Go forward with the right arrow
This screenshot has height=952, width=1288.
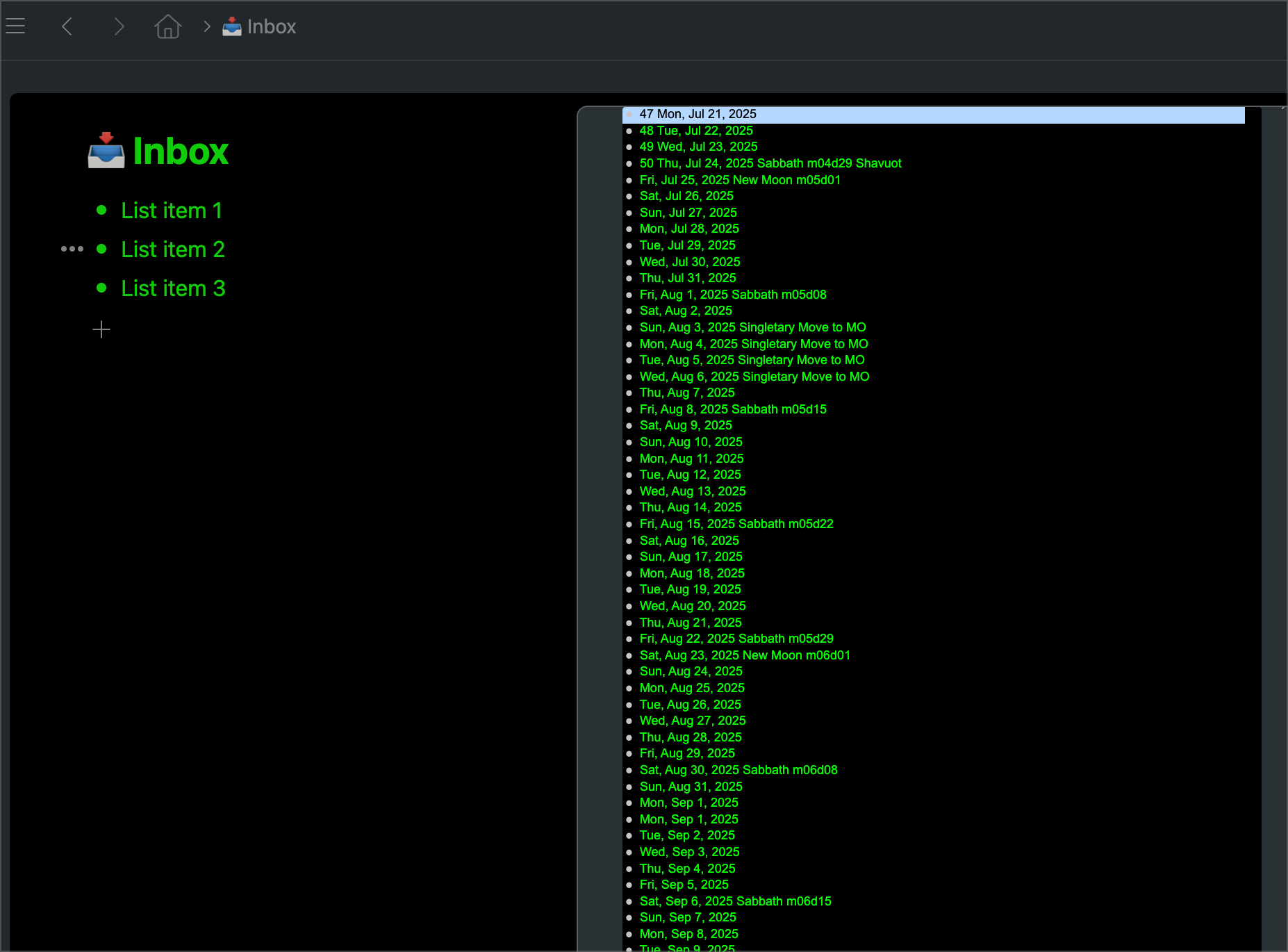coord(119,26)
